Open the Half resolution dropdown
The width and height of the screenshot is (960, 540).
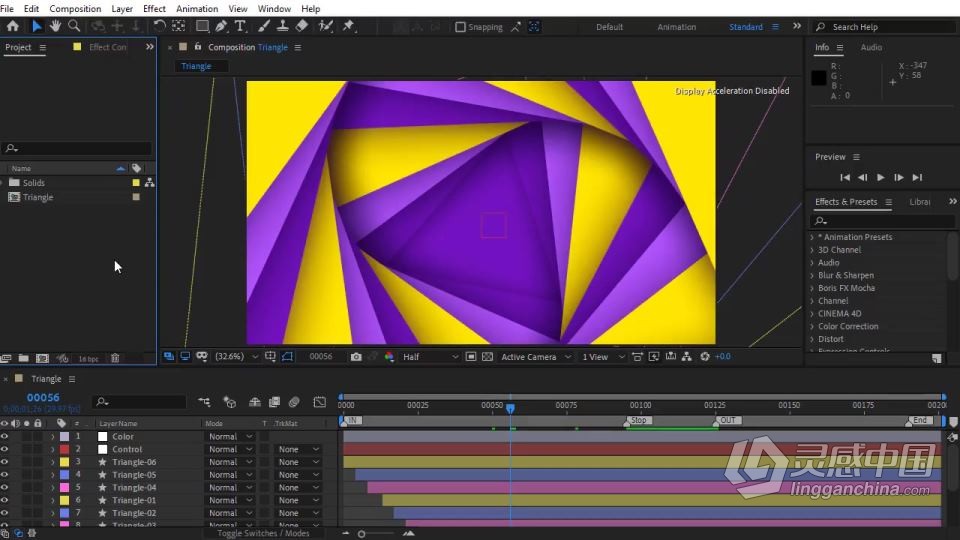click(x=430, y=357)
